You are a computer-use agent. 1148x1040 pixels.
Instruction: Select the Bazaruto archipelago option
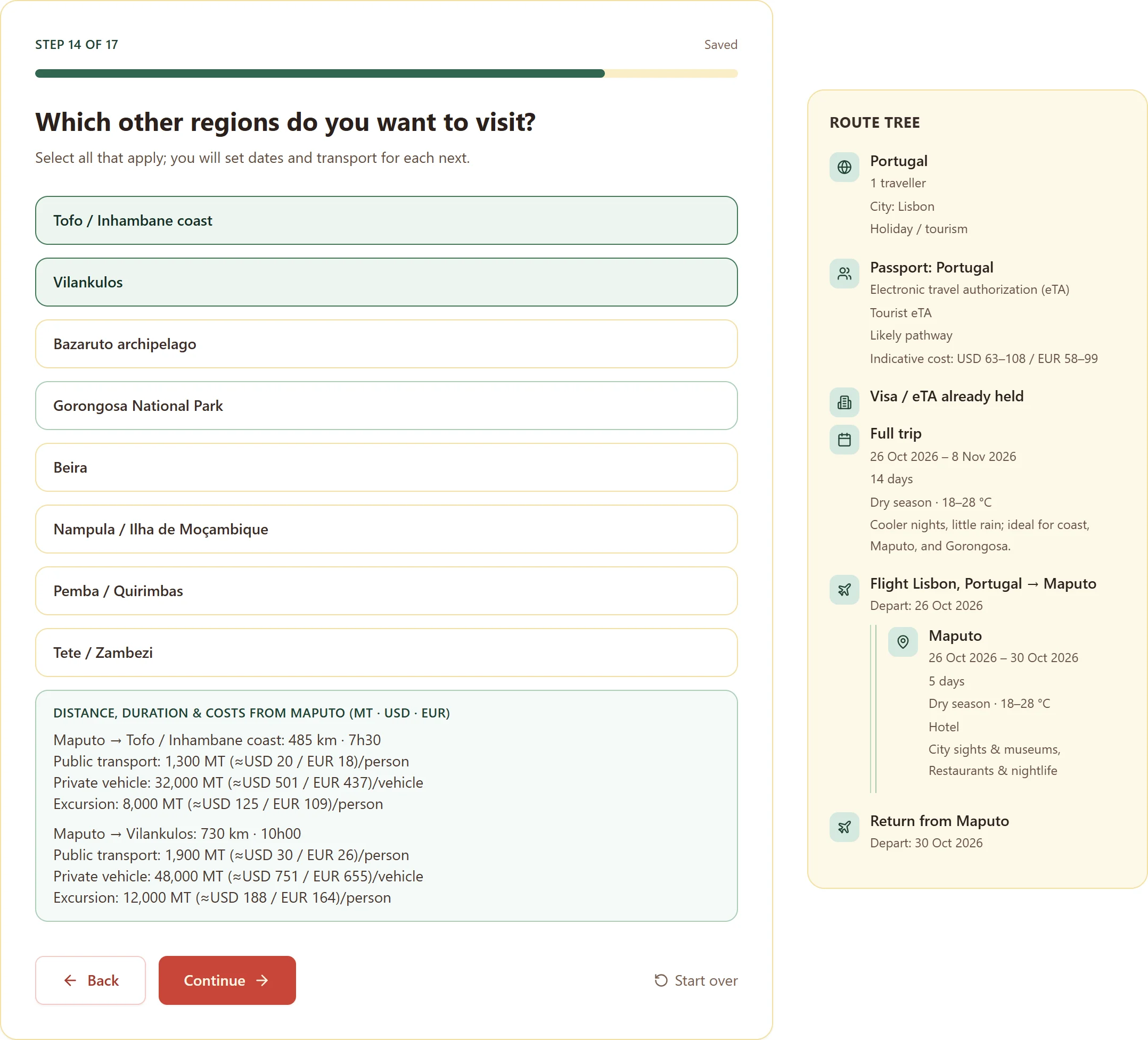[386, 344]
